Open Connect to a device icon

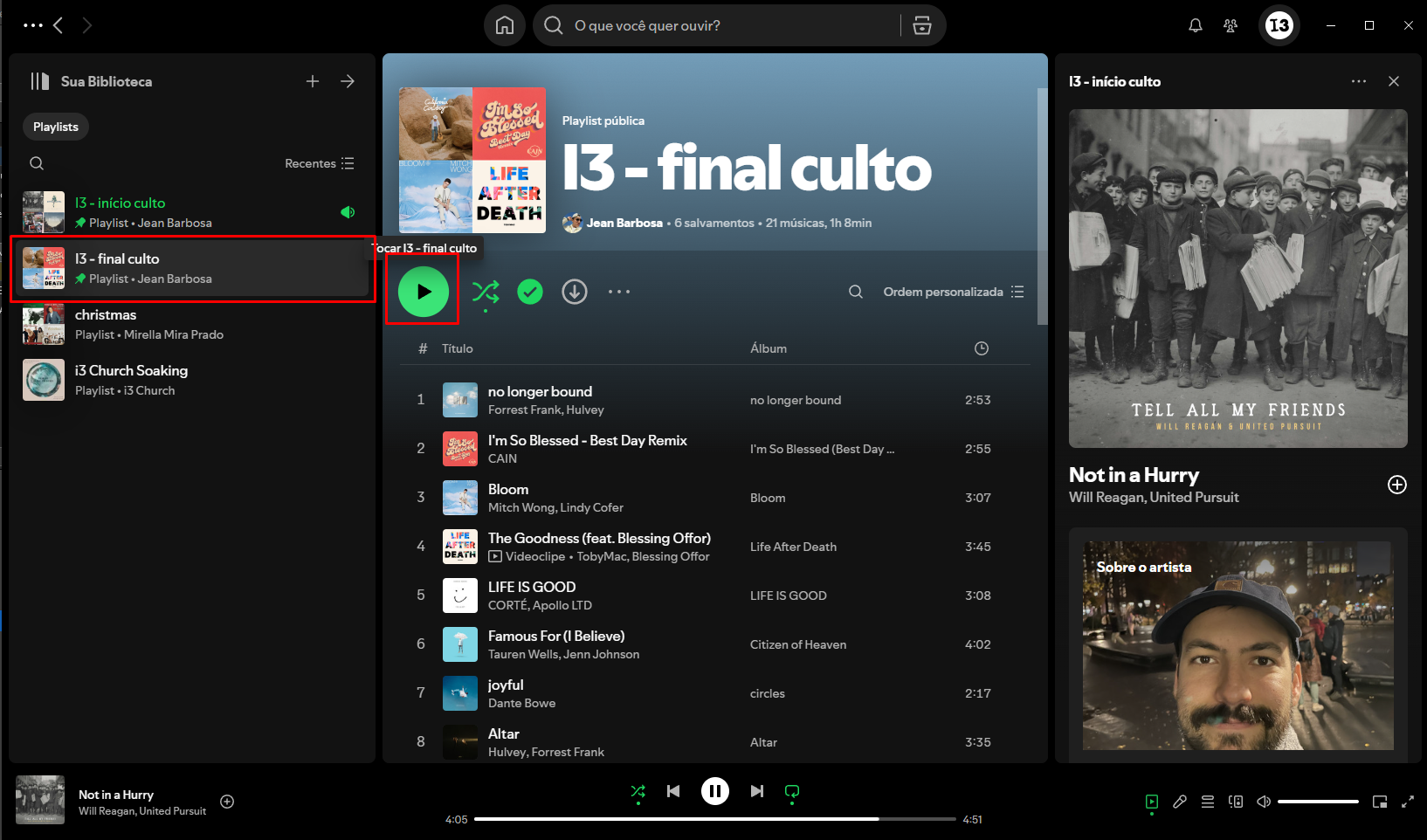tap(1236, 802)
